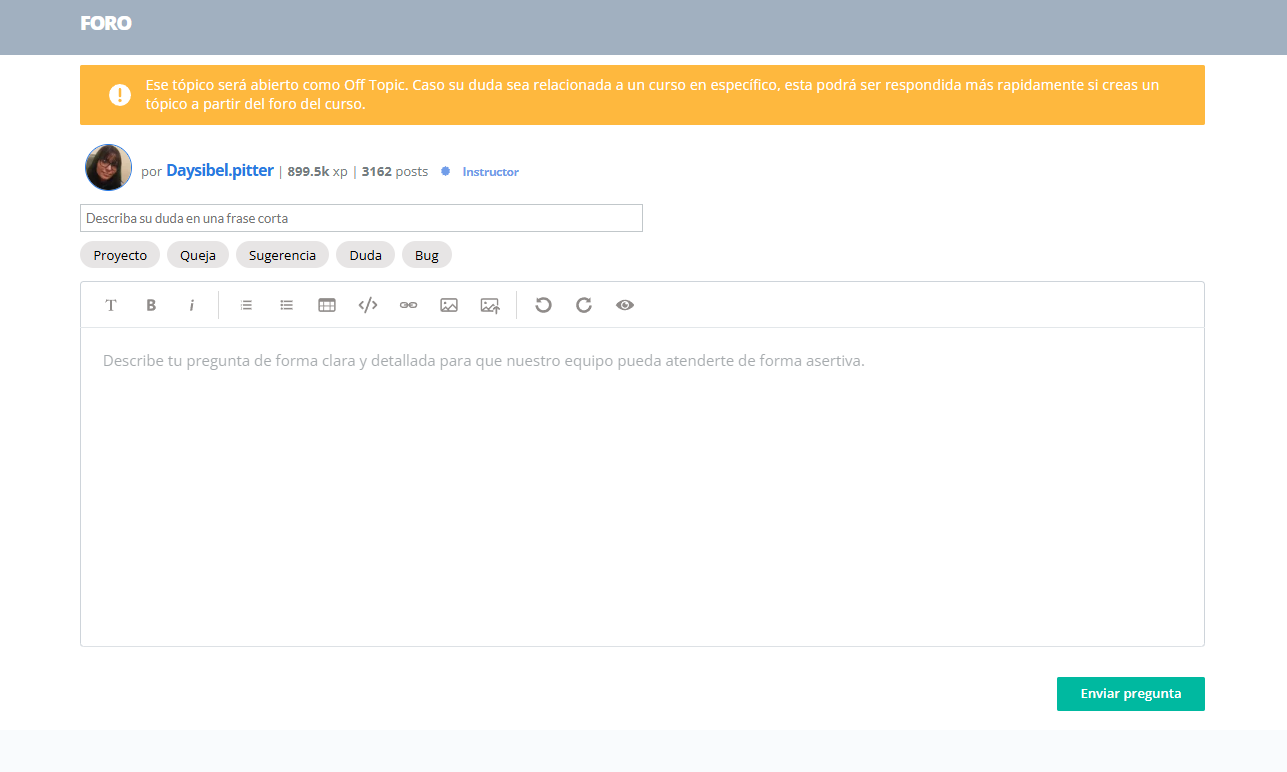This screenshot has height=772, width=1287.
Task: Open Daysibel.pitter's avatar picture
Action: point(108,167)
